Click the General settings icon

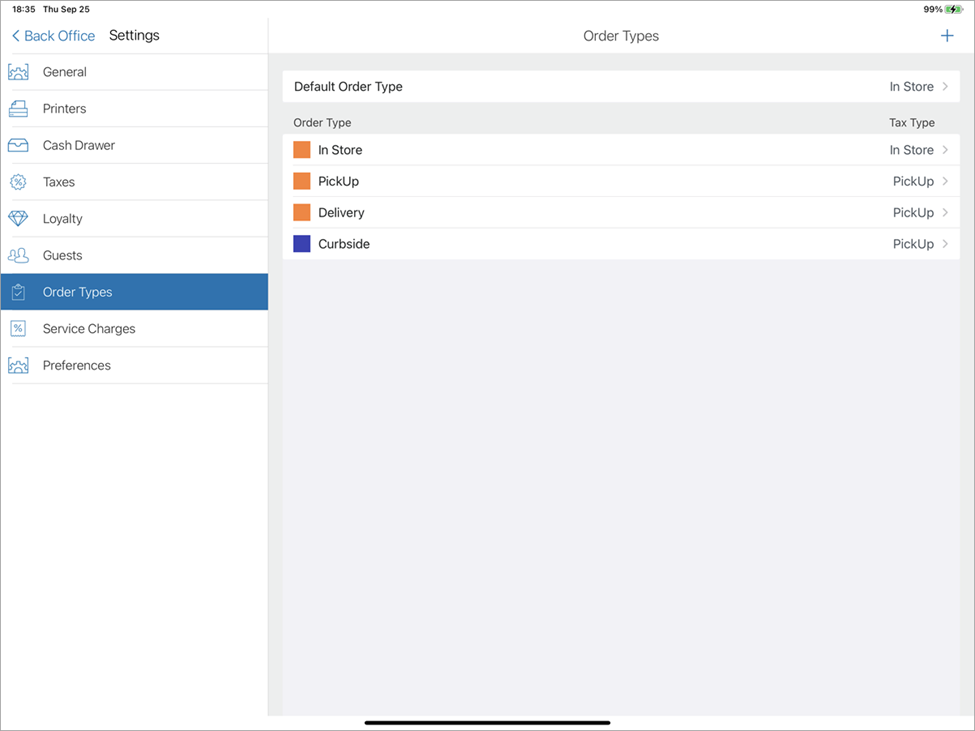18,72
